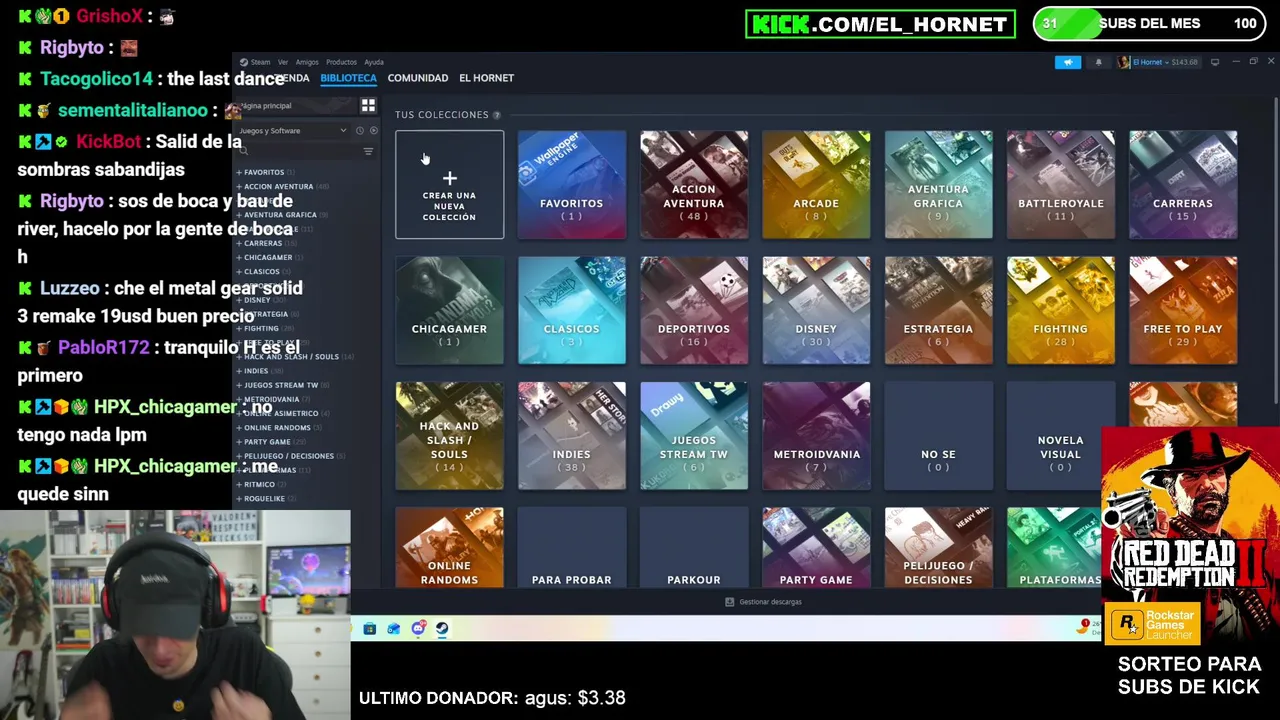Open the Juegos y Software dropdown
This screenshot has height=720, width=1280.
(x=292, y=131)
